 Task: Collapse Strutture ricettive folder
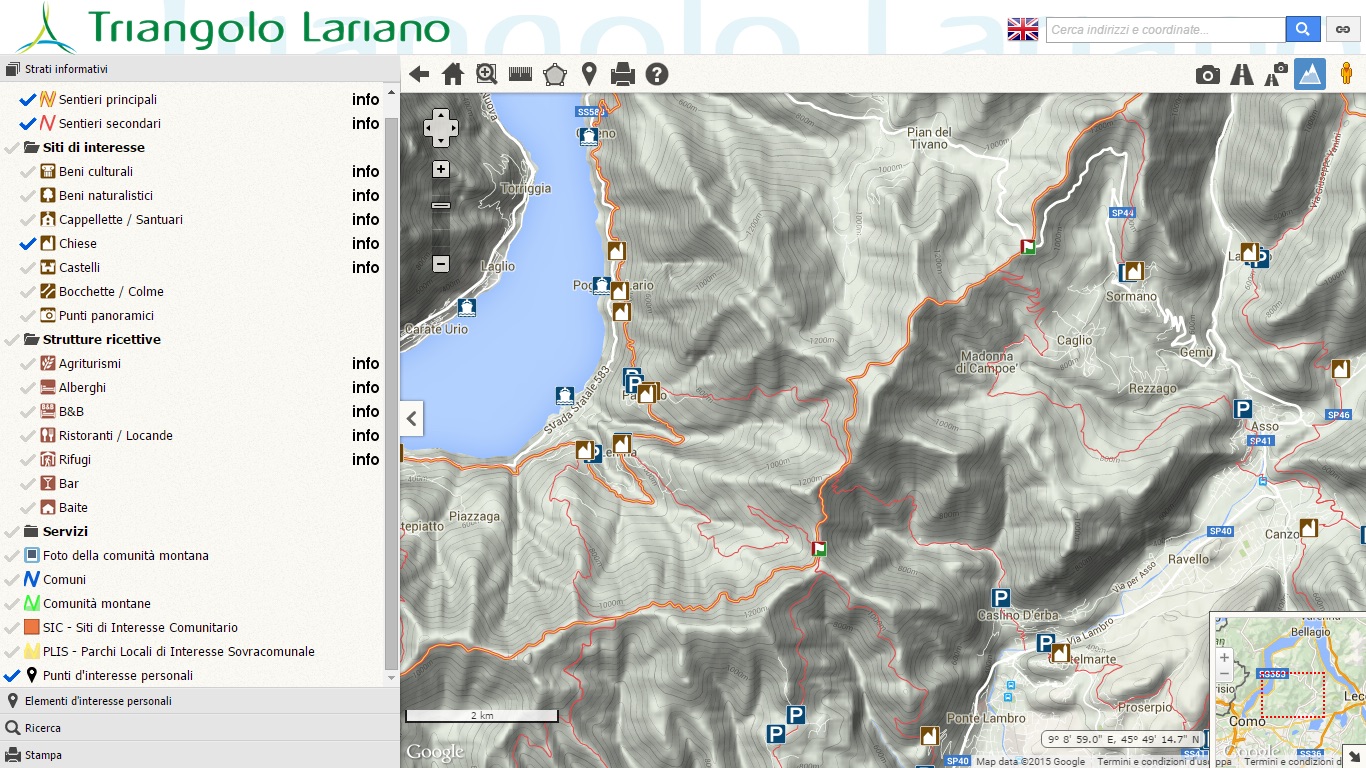point(31,339)
